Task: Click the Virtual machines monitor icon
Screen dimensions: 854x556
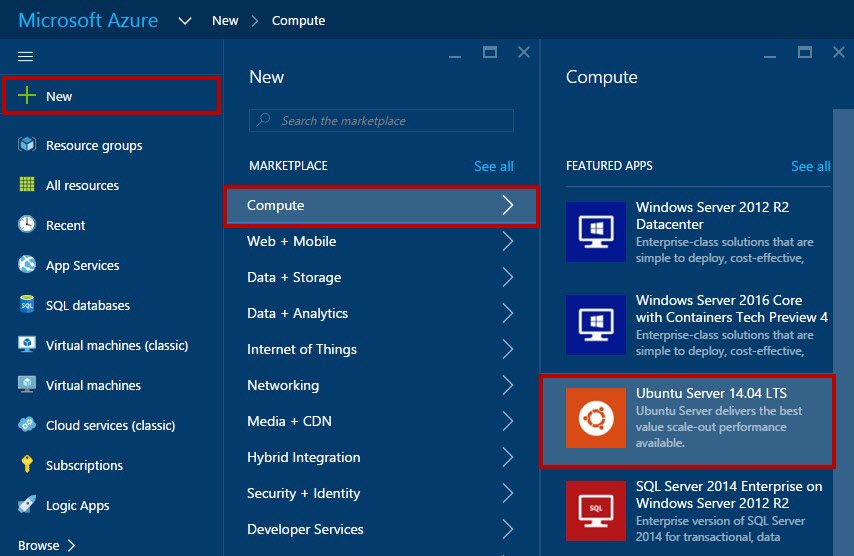Action: (x=27, y=384)
